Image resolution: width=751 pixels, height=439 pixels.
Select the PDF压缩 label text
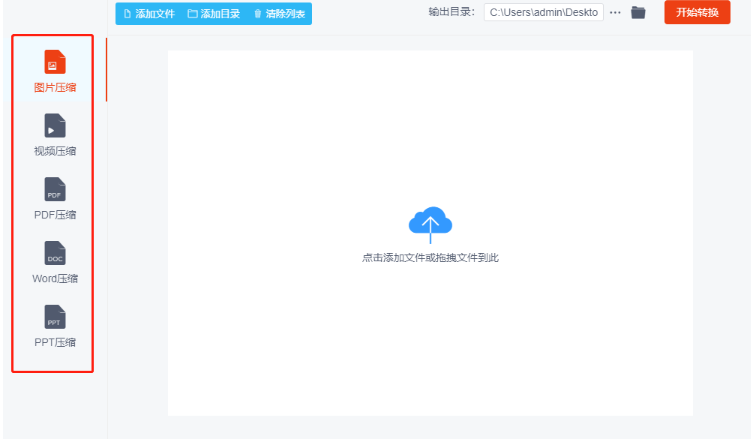point(55,215)
